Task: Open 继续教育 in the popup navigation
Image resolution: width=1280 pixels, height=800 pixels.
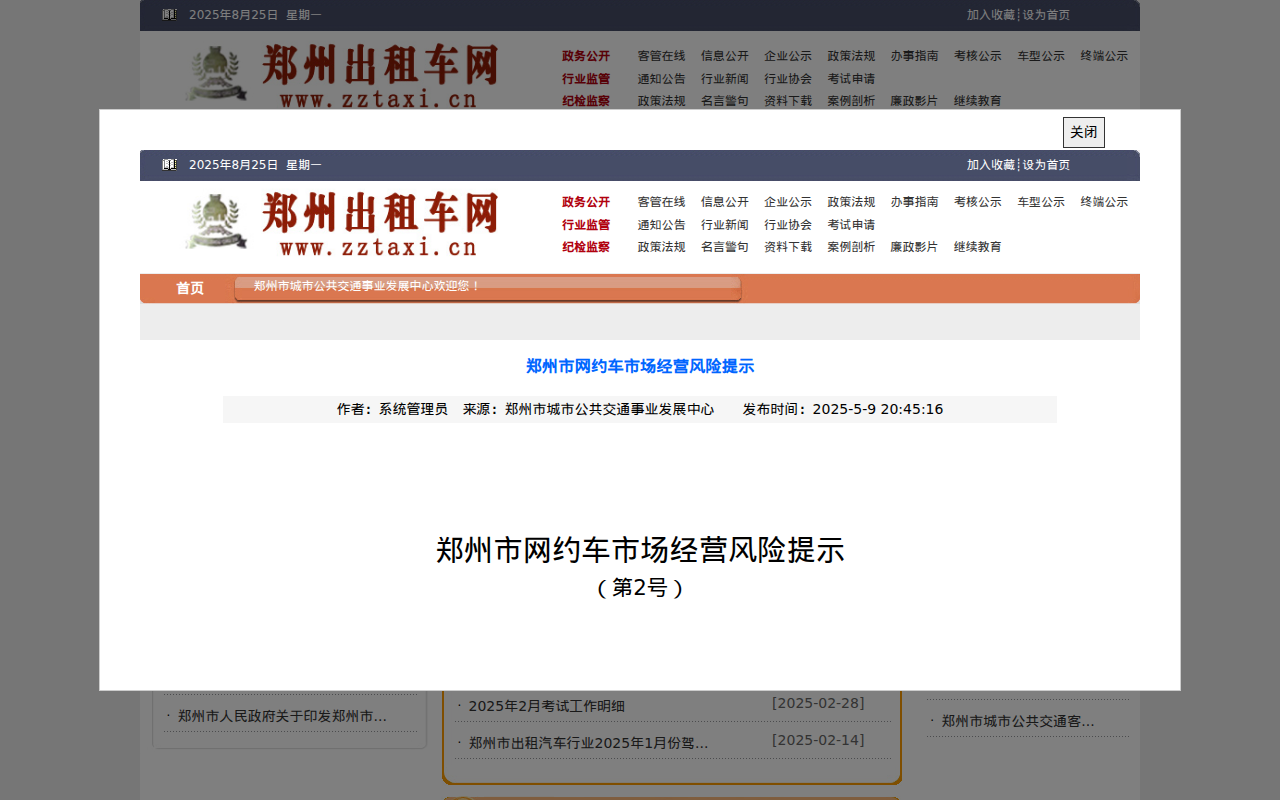Action: [x=978, y=247]
